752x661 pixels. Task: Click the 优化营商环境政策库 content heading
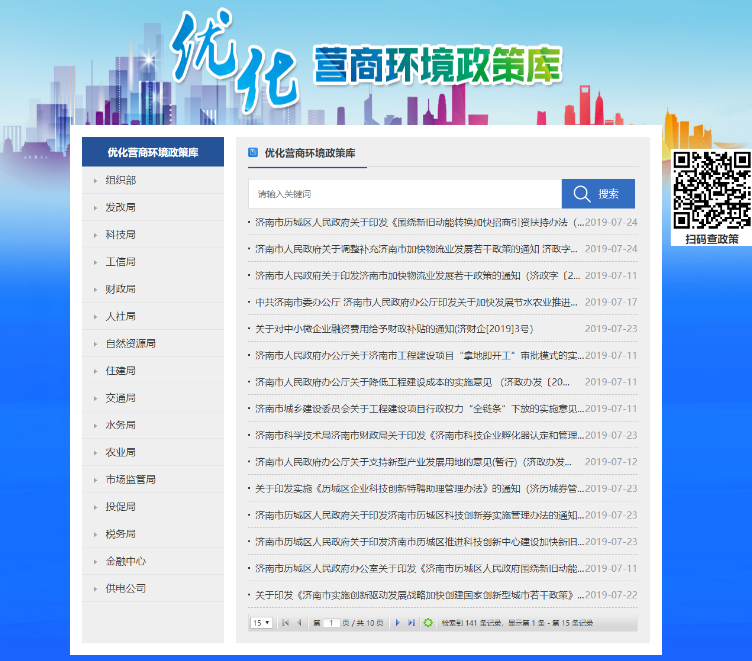(x=310, y=153)
